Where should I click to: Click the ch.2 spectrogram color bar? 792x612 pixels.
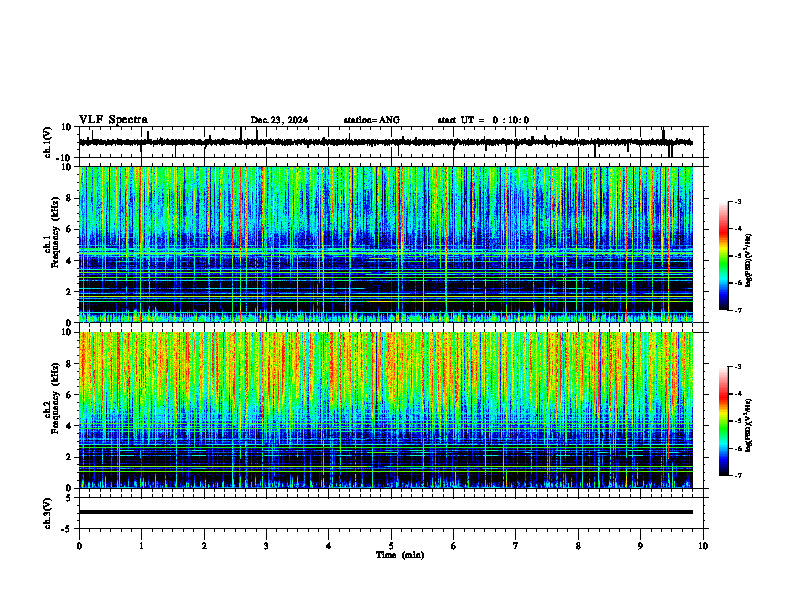(x=724, y=421)
